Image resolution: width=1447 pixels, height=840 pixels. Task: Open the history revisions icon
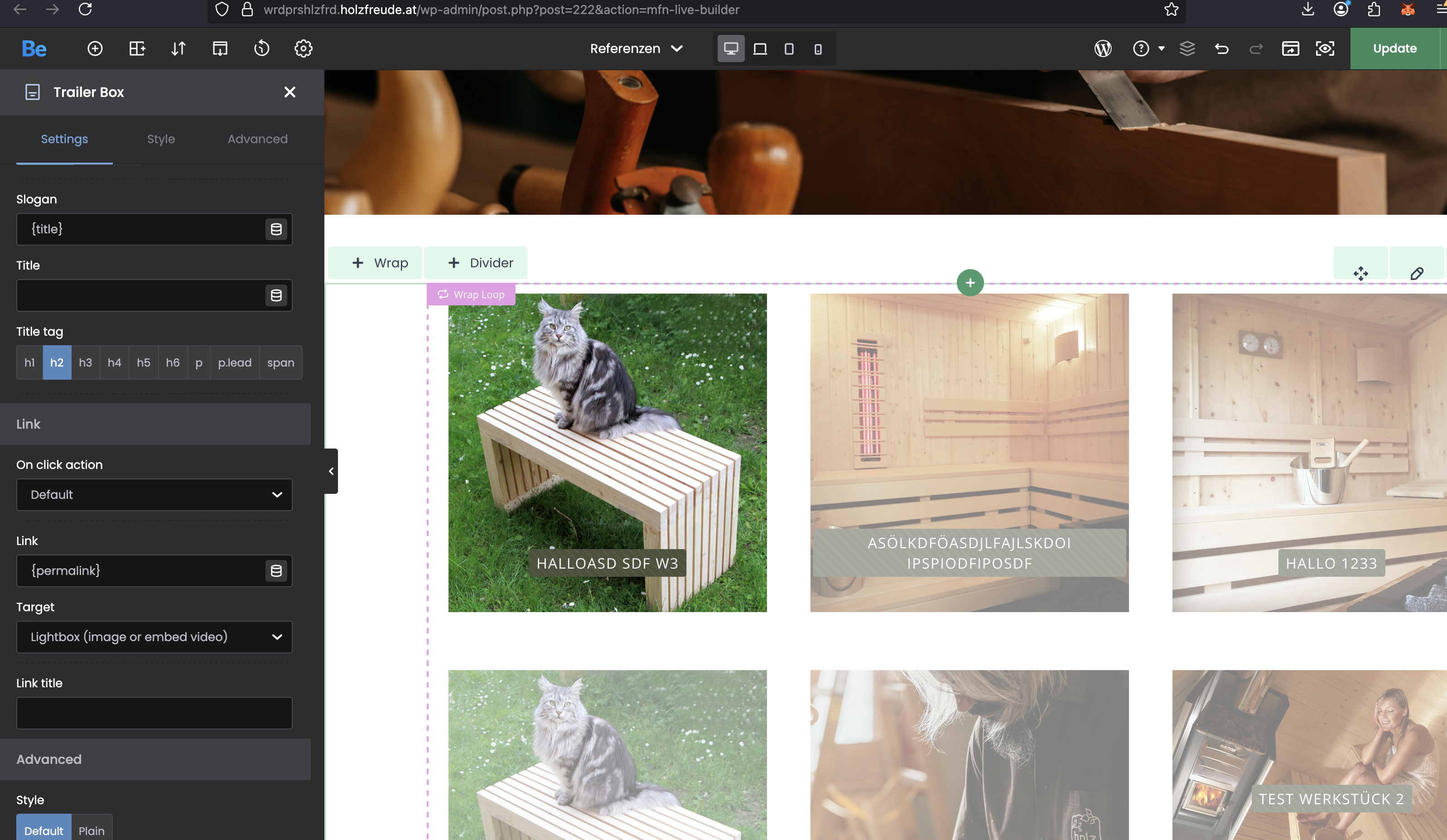tap(262, 49)
